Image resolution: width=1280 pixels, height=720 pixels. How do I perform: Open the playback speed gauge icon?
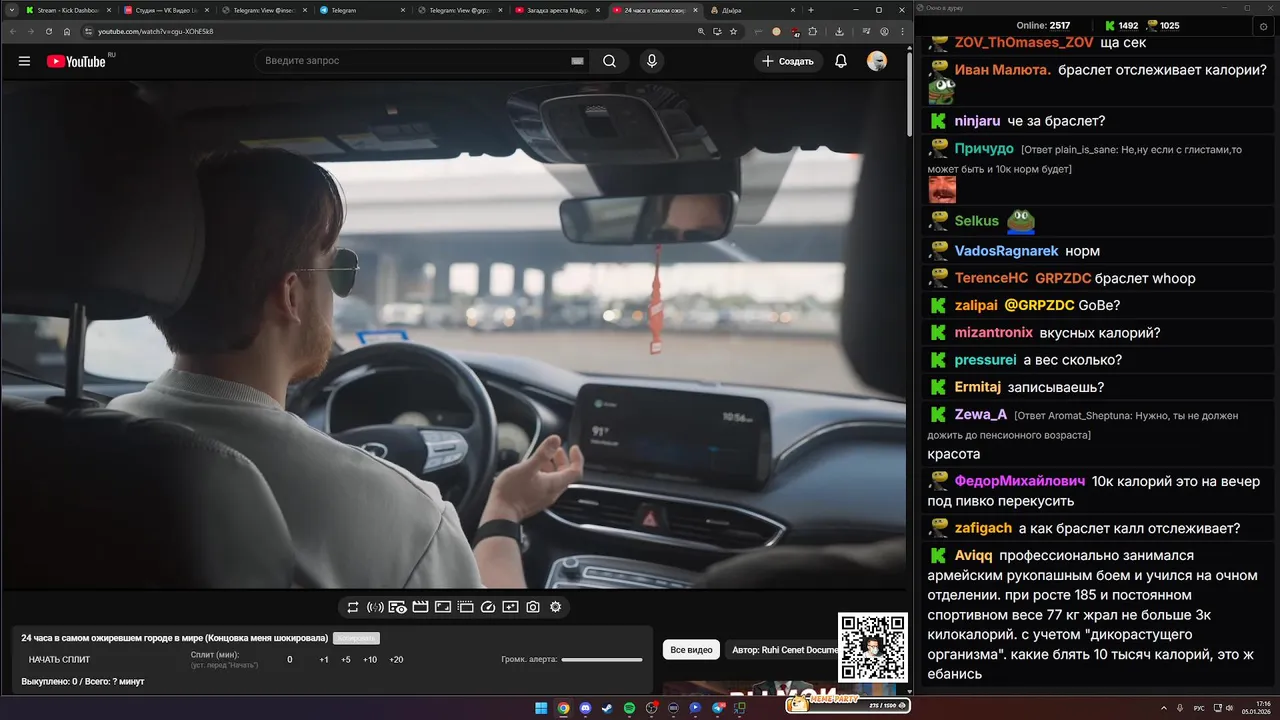[488, 607]
